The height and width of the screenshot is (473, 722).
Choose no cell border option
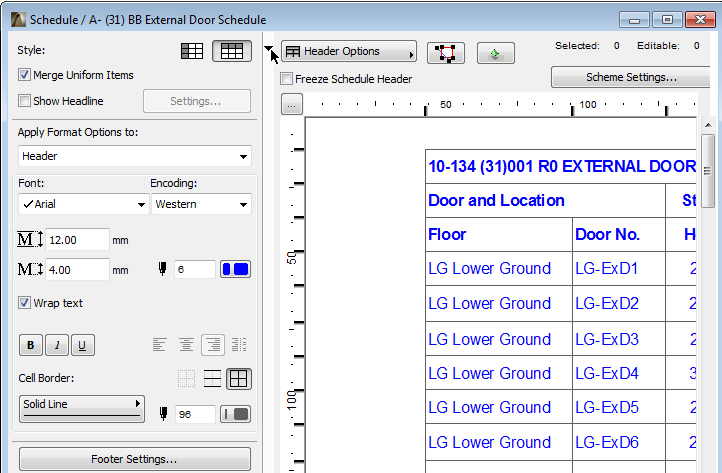[x=186, y=379]
